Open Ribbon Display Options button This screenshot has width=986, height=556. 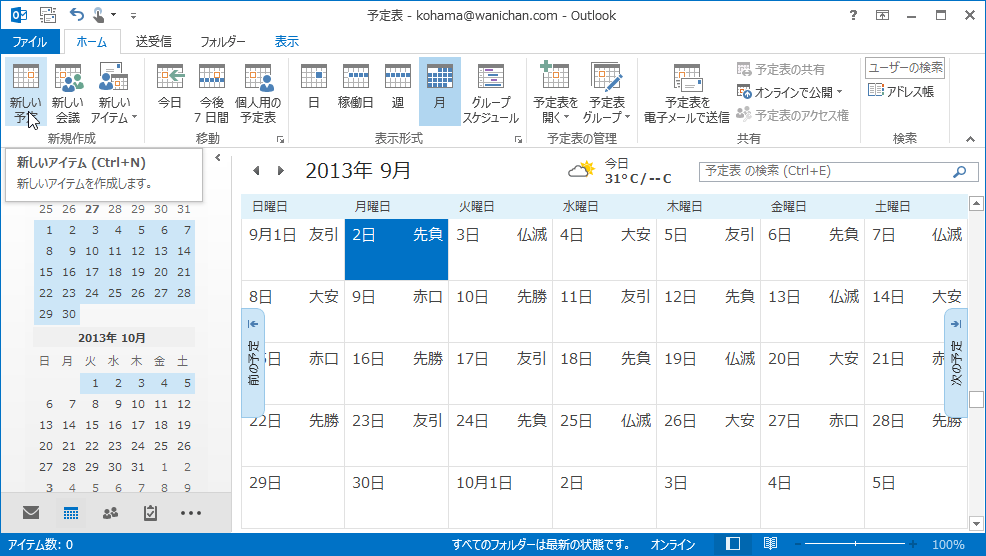pos(882,15)
